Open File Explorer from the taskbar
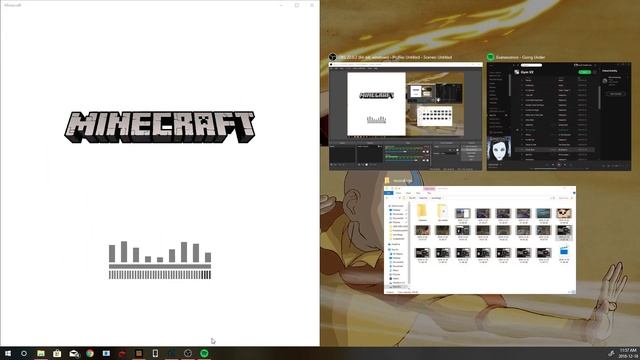 tap(41, 353)
